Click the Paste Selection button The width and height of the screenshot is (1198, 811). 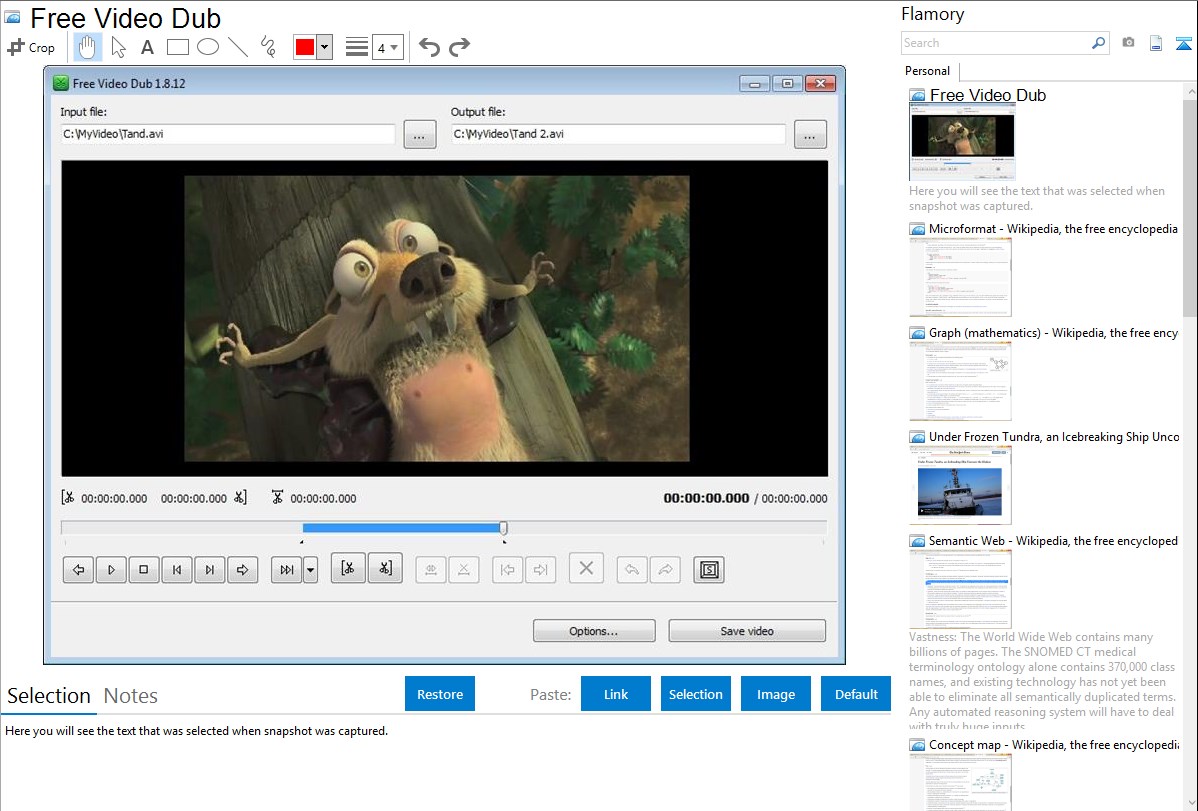[x=695, y=694]
